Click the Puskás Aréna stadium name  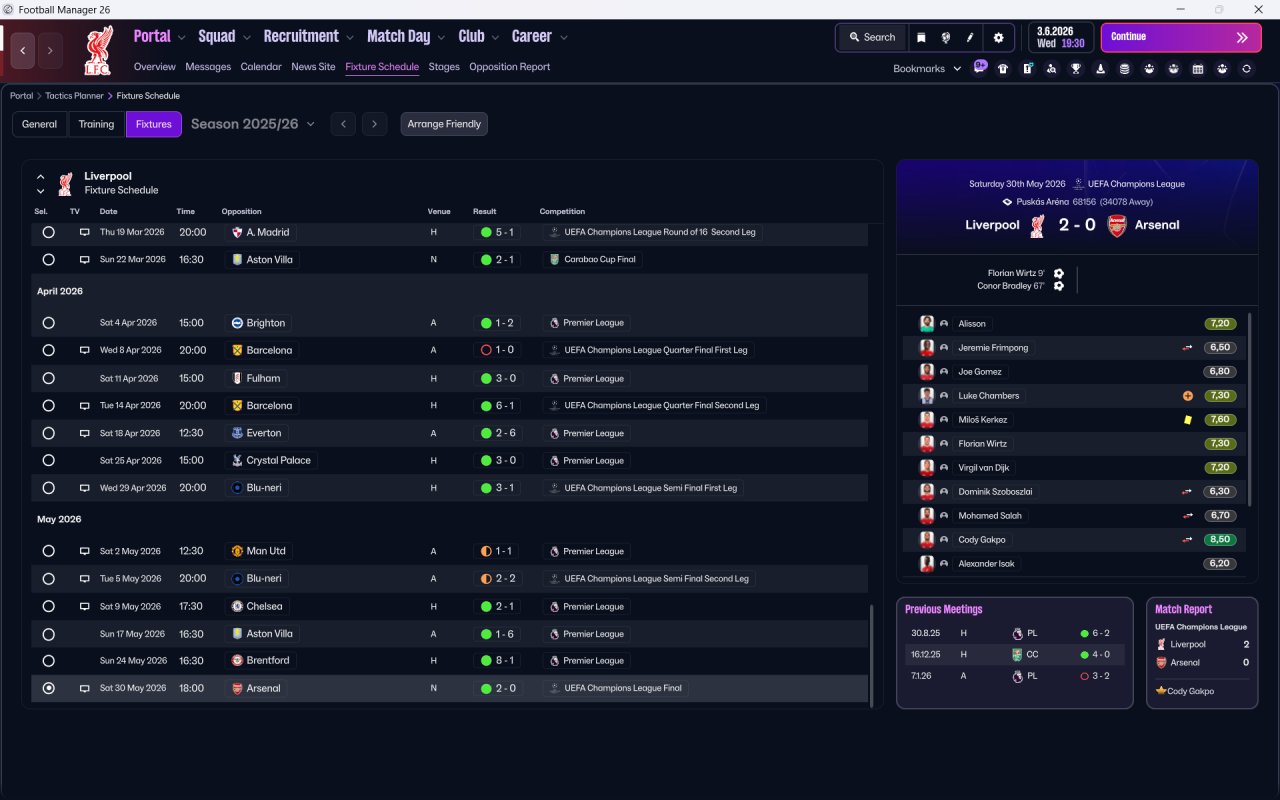[x=1043, y=201]
